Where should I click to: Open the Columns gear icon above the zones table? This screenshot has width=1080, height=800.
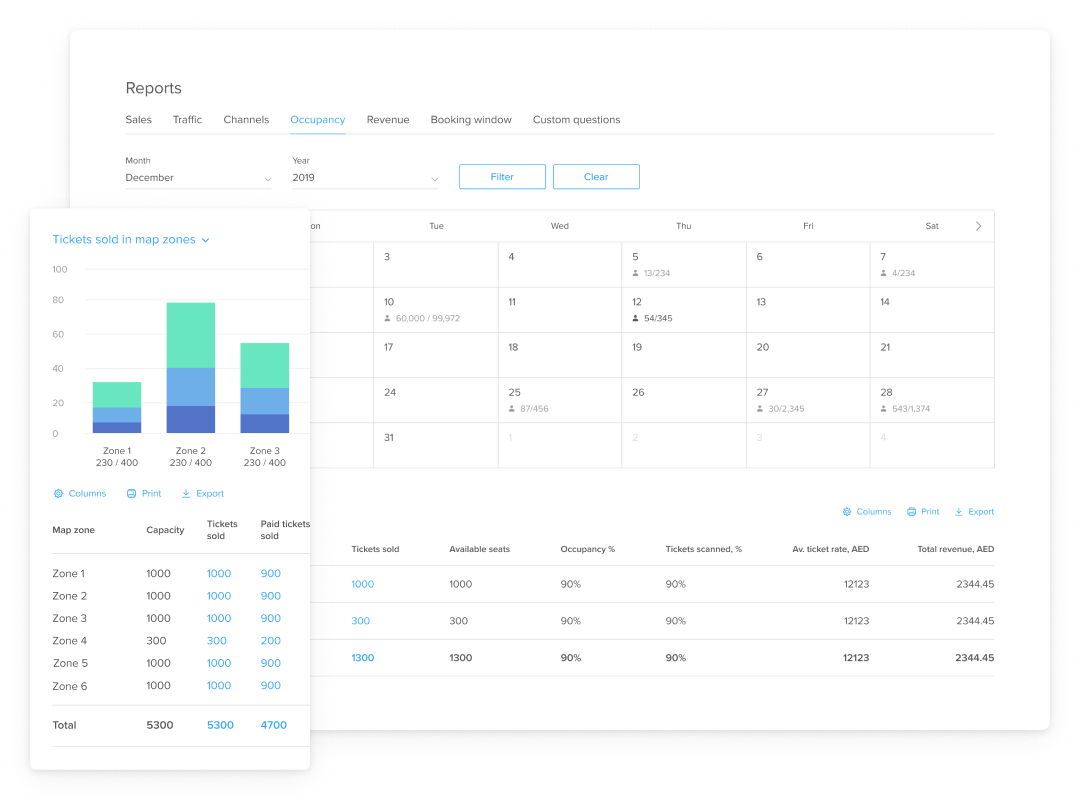tap(58, 493)
